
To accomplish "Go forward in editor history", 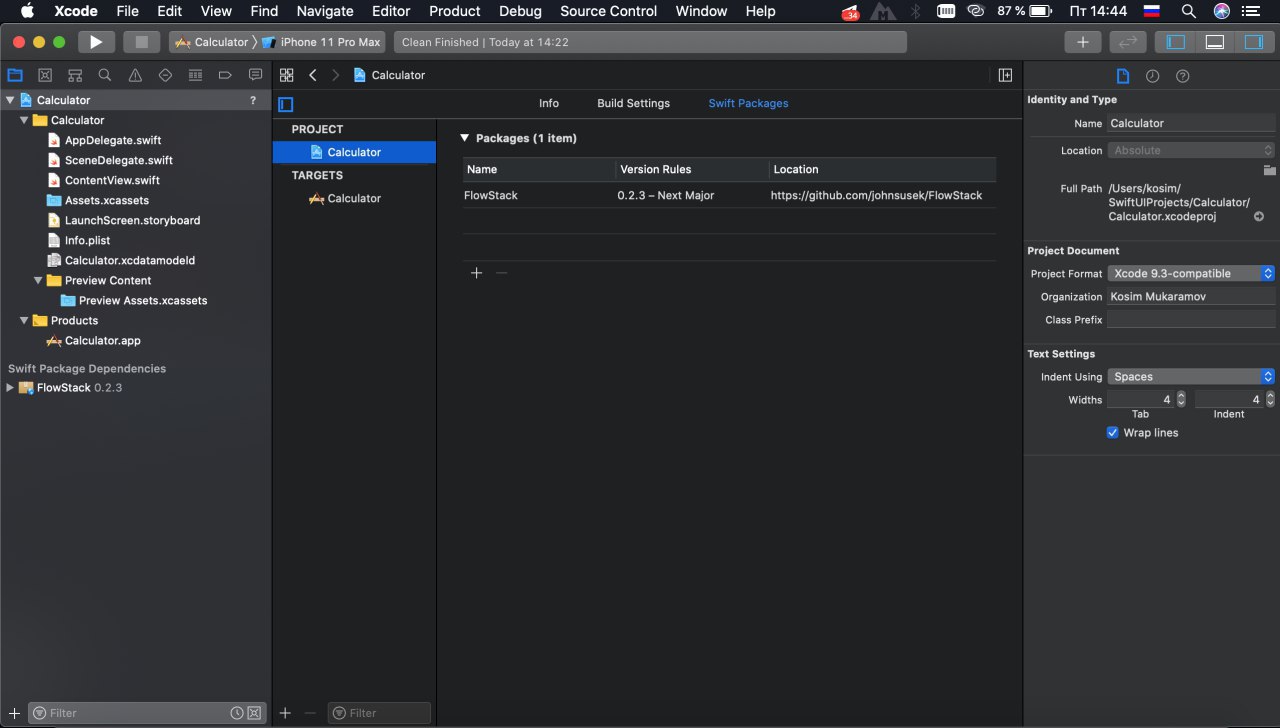I will [335, 75].
